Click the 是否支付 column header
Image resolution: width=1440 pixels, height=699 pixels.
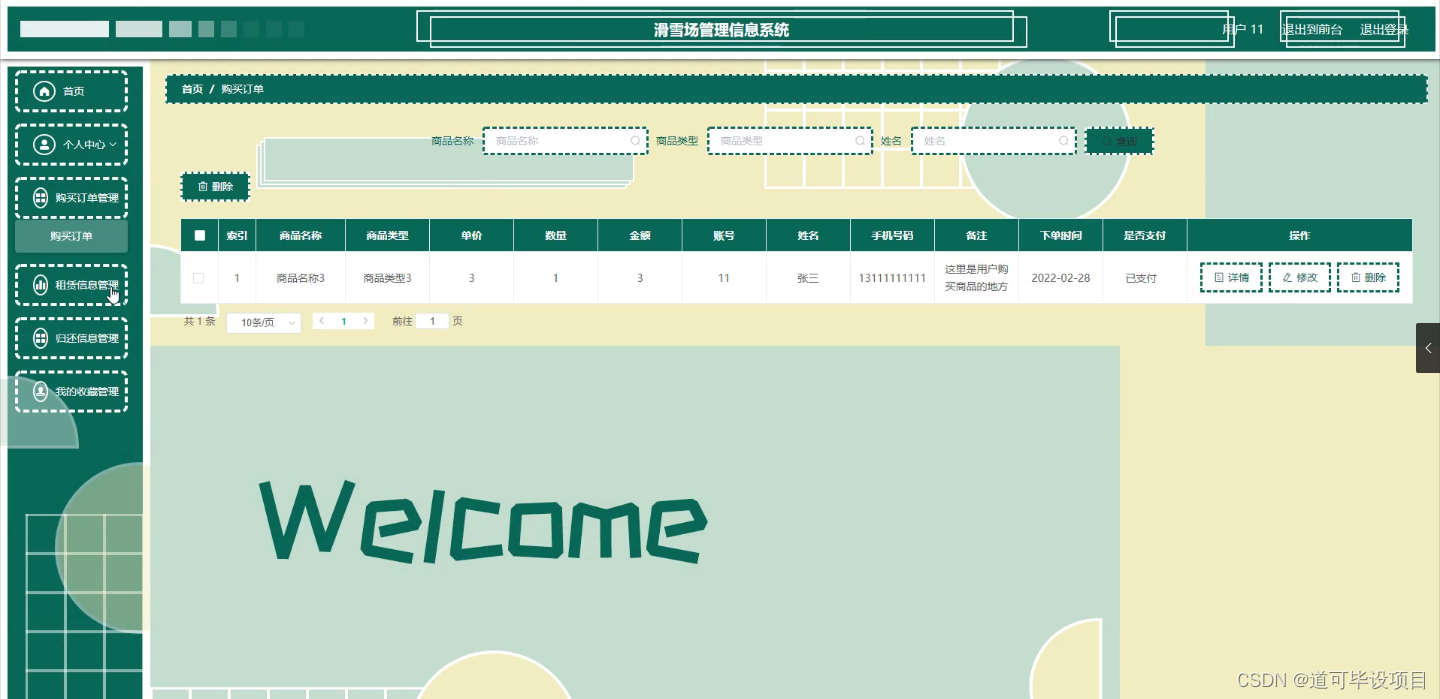pyautogui.click(x=1144, y=235)
